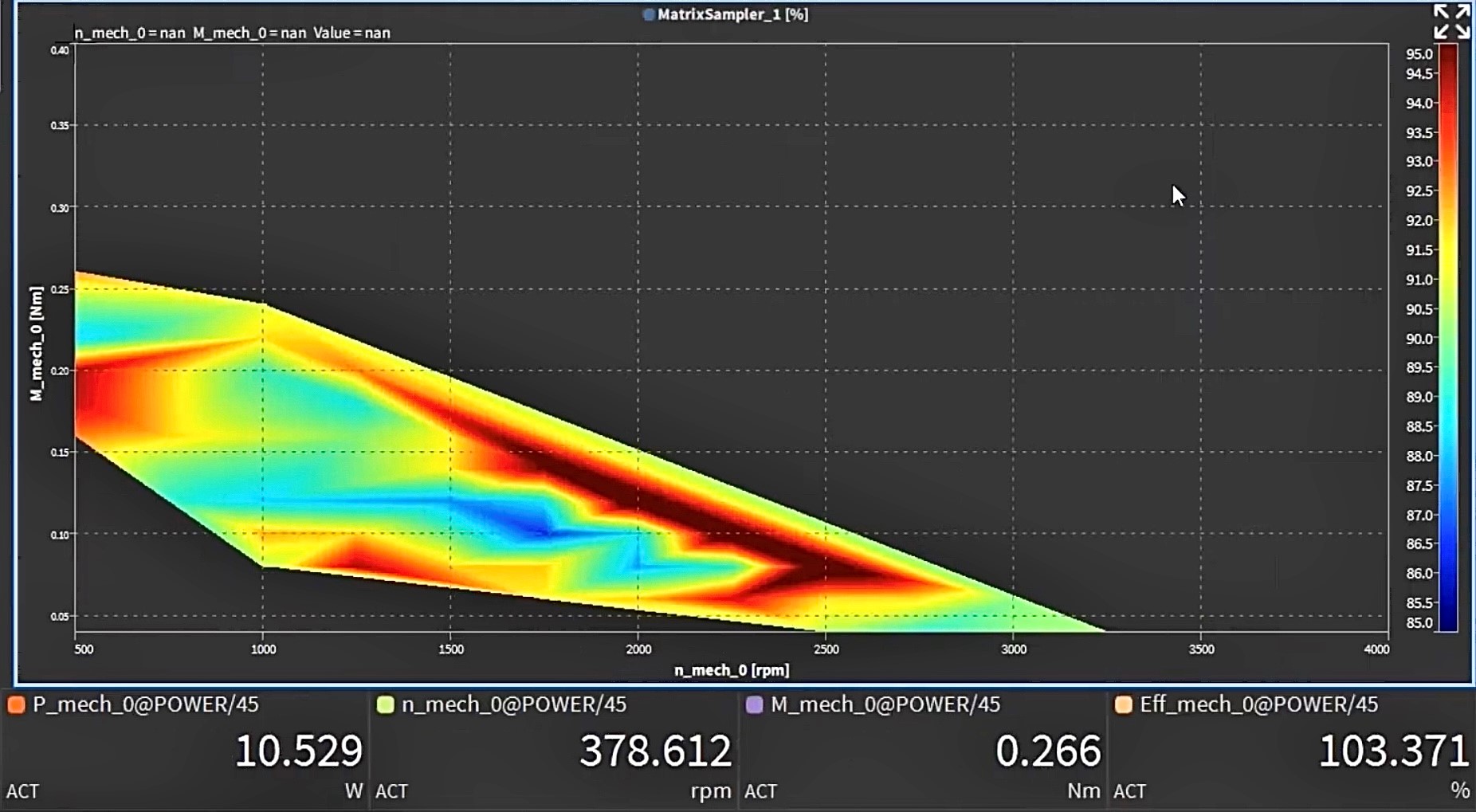
Task: Click the ACT label under n_mech_0
Action: pyautogui.click(x=391, y=791)
